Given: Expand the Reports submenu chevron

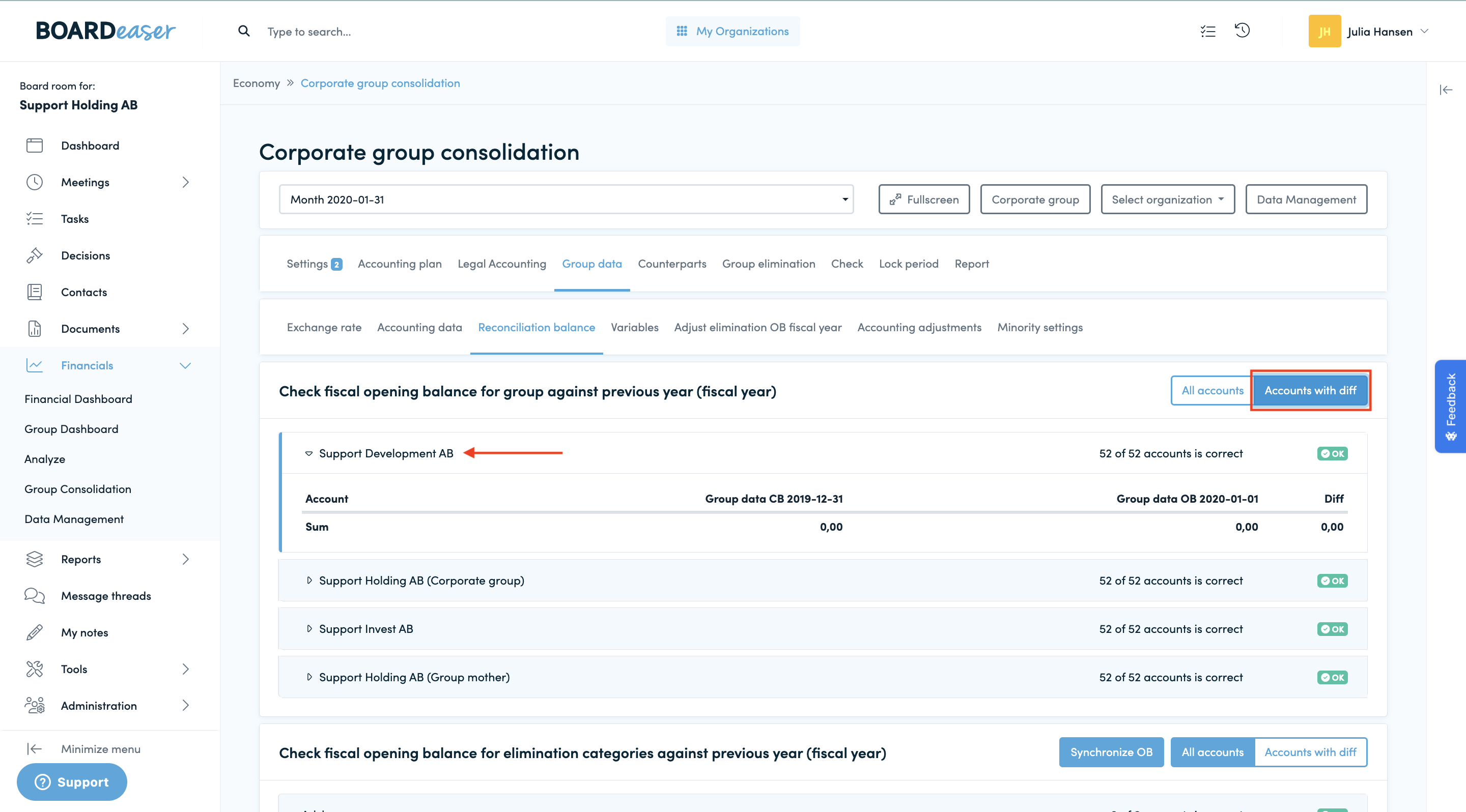Looking at the screenshot, I should tap(185, 559).
